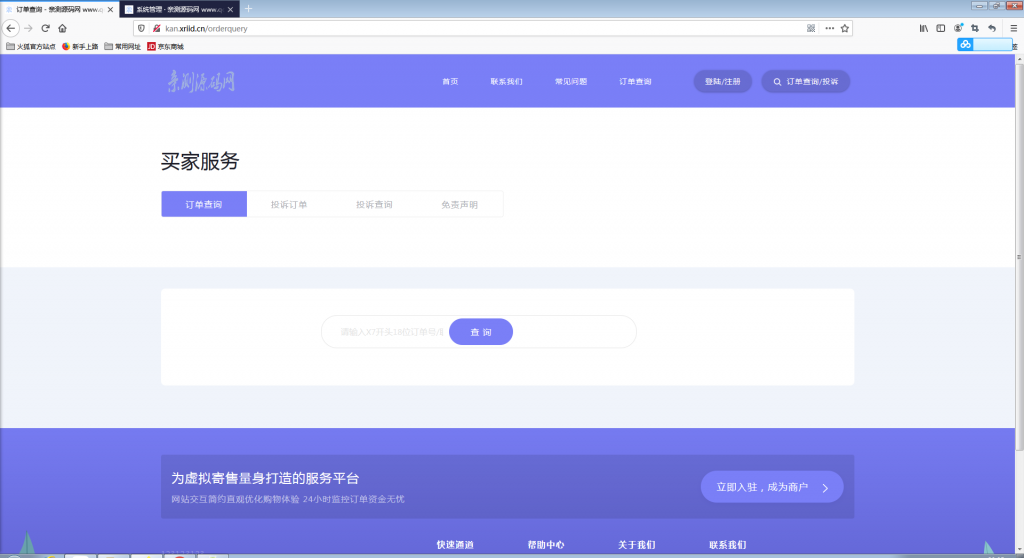Open the 京东商城 bookmark
Screen dimensions: 1024x558
click(x=166, y=46)
